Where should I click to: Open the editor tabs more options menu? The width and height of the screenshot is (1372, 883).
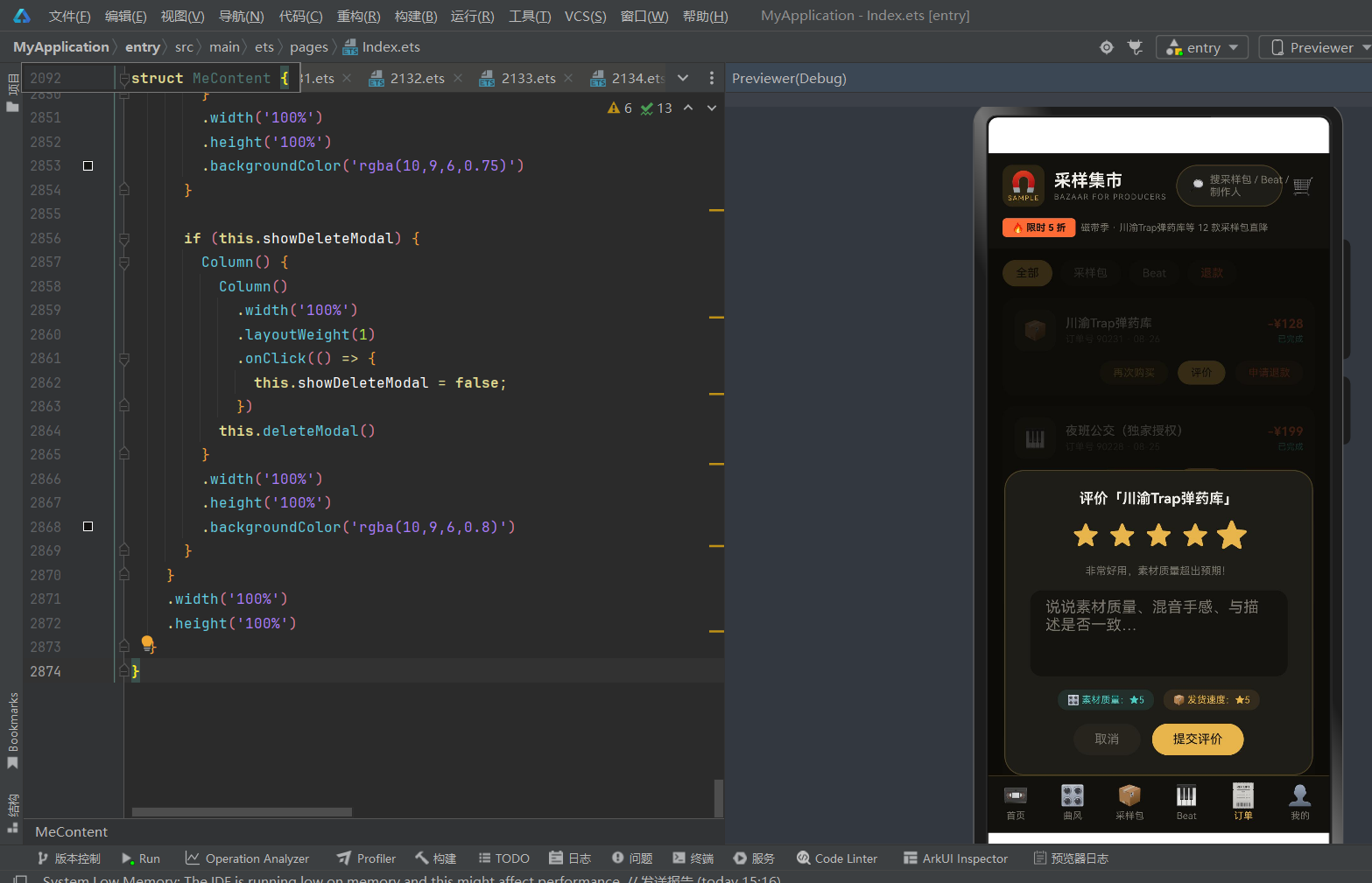point(711,78)
